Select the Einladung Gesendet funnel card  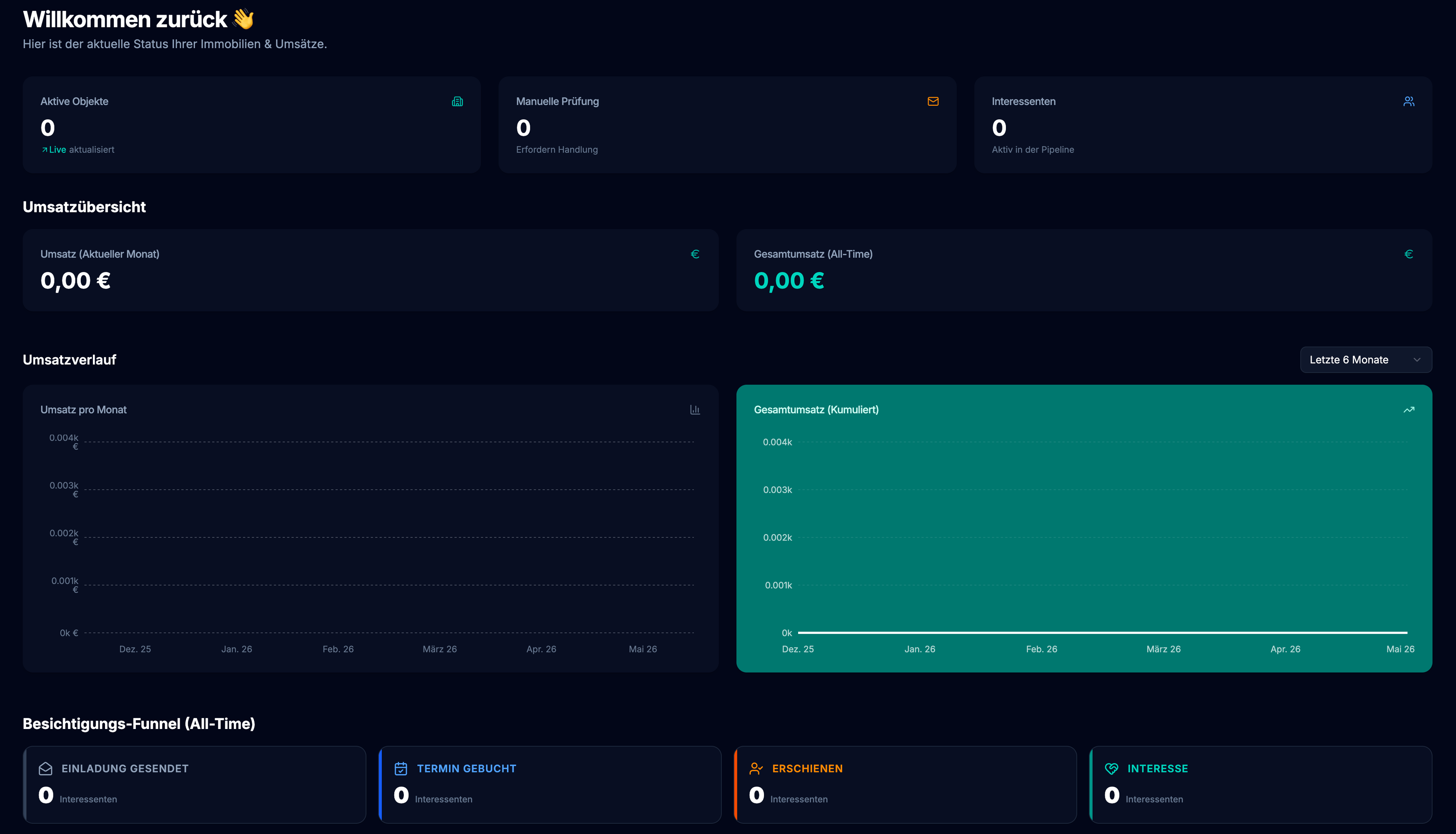tap(194, 784)
